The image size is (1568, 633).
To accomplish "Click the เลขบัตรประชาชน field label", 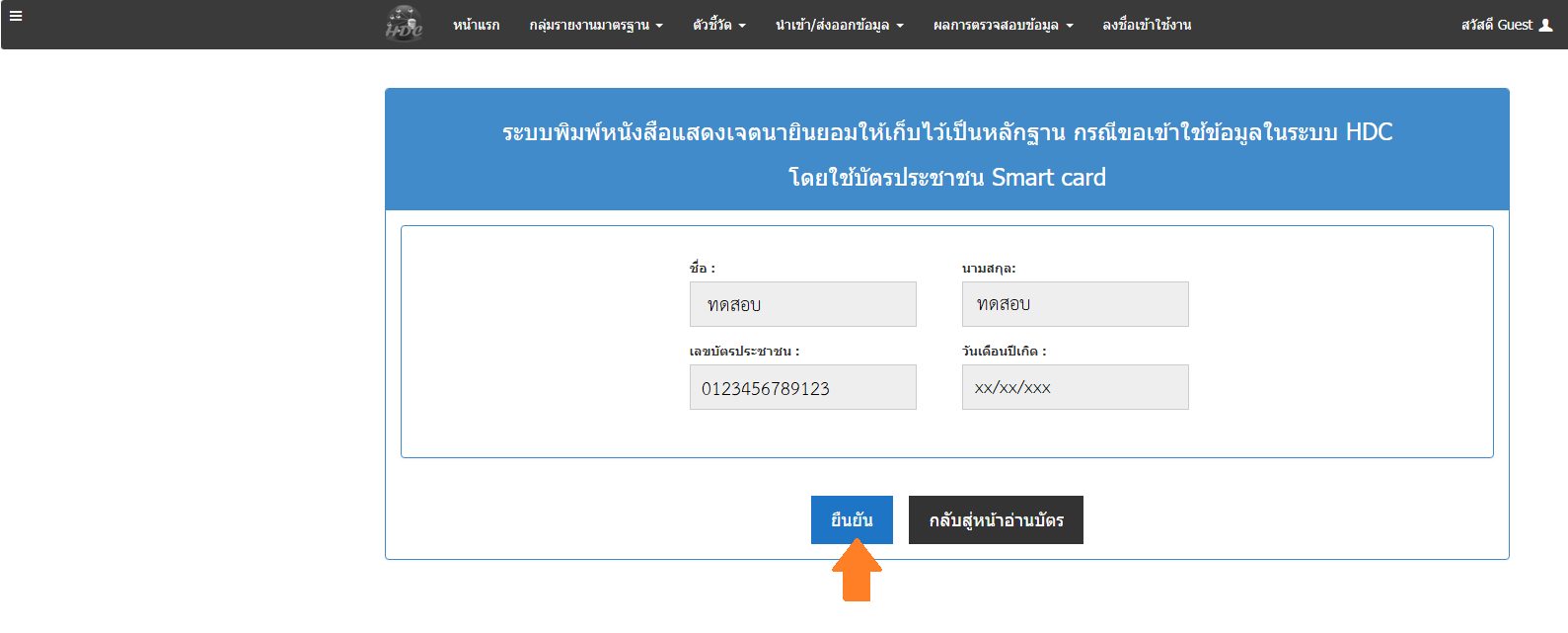I will click(x=744, y=352).
